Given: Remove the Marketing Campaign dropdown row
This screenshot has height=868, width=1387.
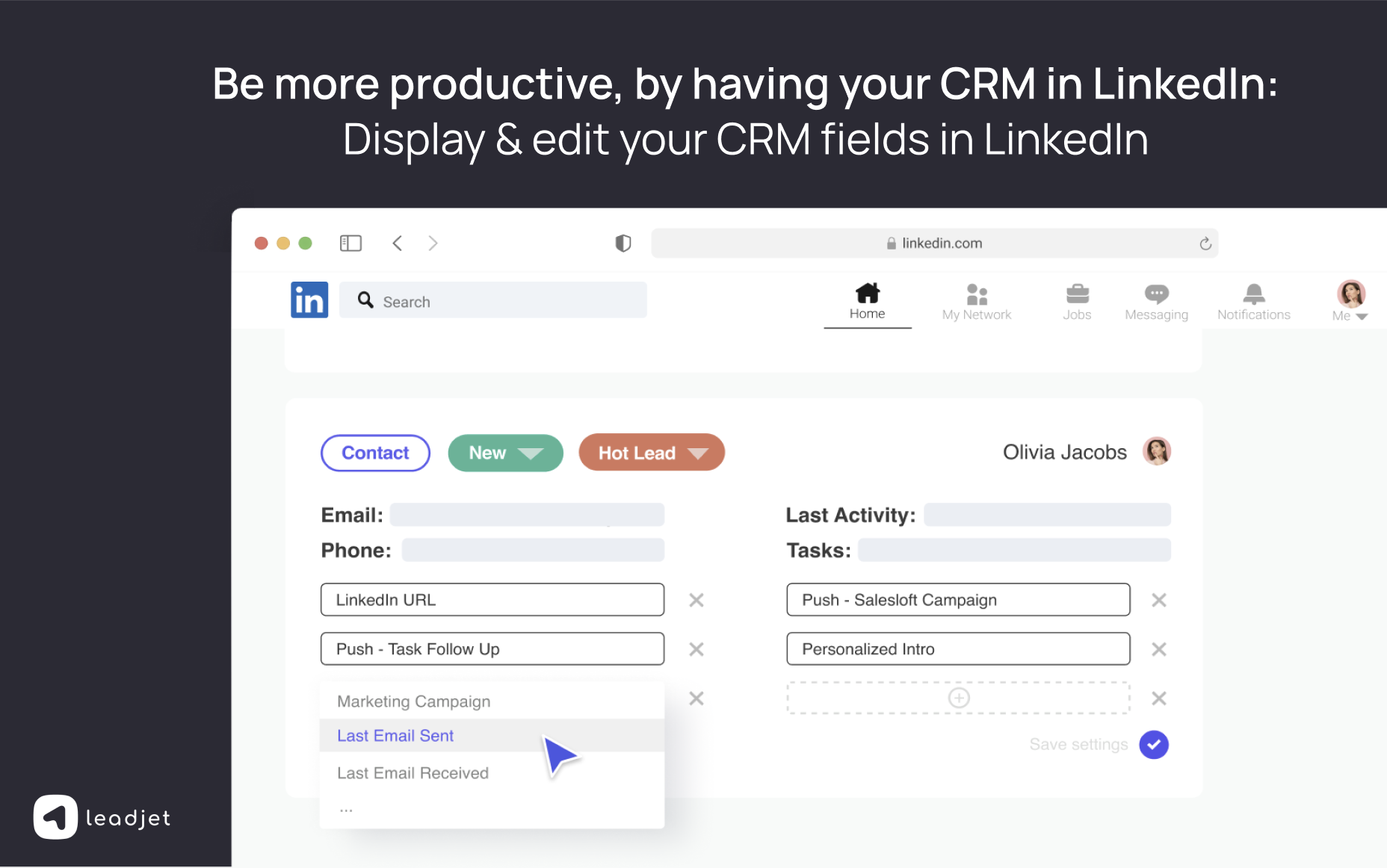Looking at the screenshot, I should [x=696, y=698].
